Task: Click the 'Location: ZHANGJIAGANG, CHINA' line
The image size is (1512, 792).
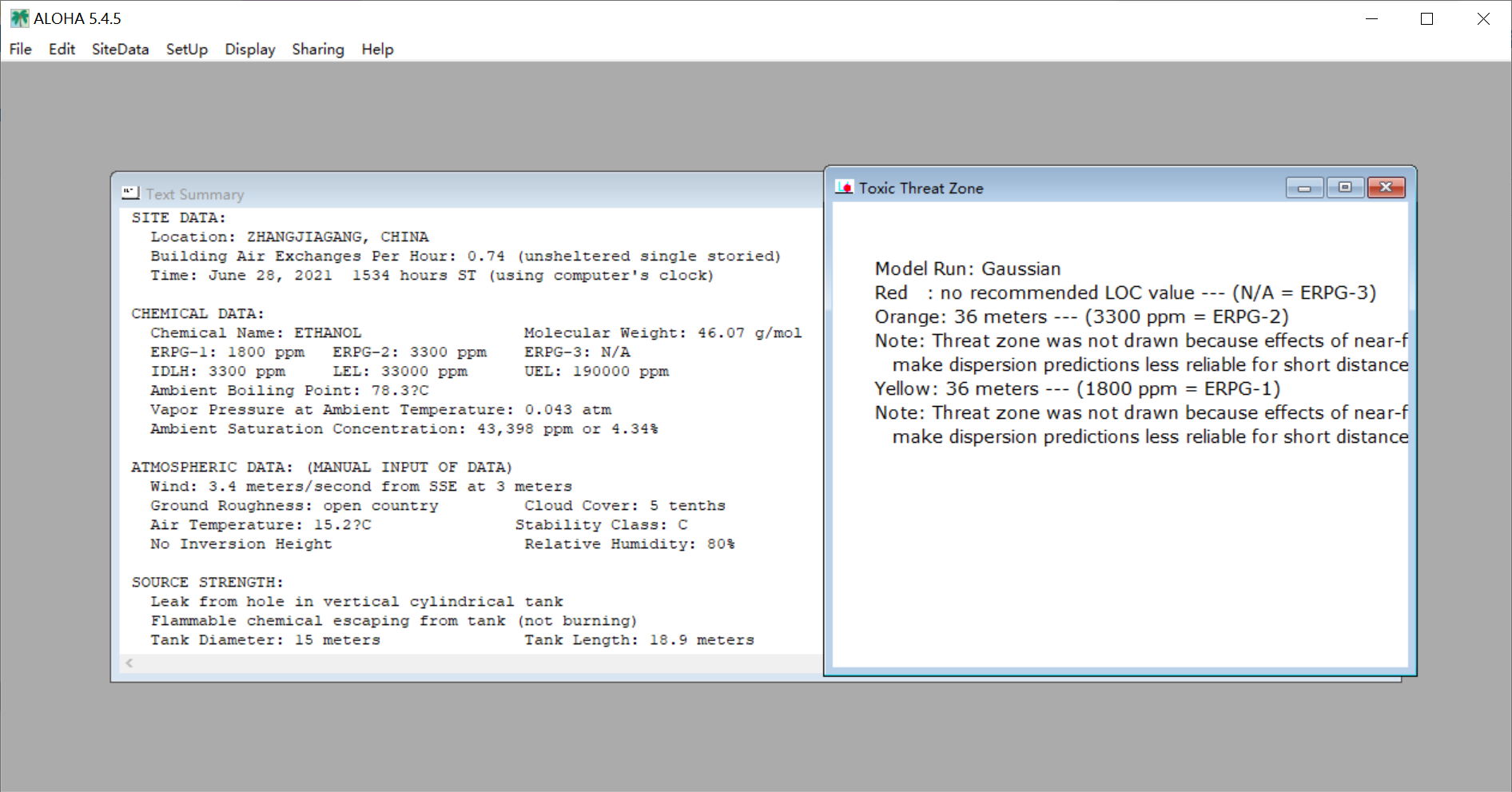Action: pyautogui.click(x=289, y=237)
